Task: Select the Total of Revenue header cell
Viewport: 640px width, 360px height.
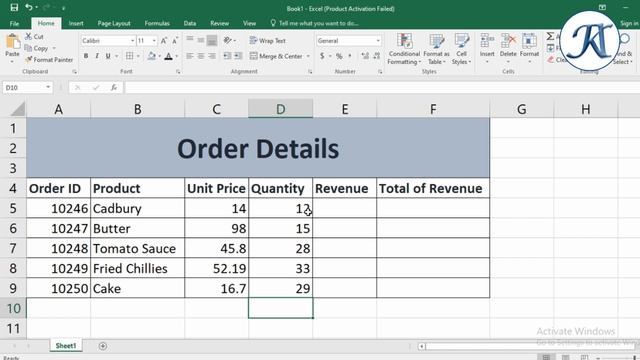Action: [433, 189]
